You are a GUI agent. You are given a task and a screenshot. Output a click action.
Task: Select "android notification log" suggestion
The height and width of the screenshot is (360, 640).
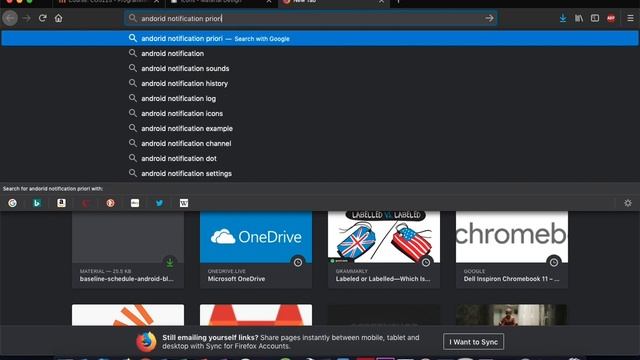[179, 98]
